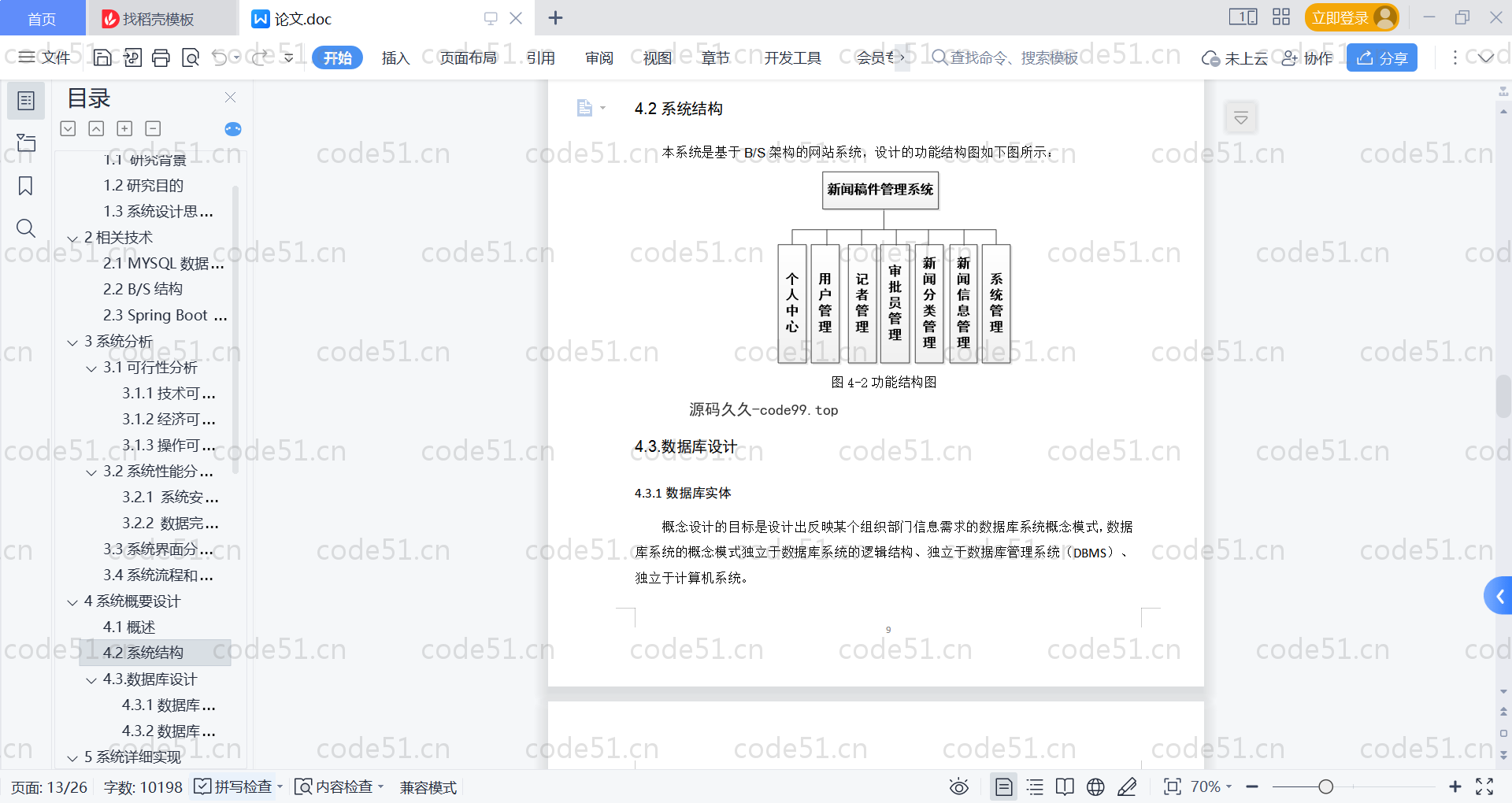Open Print Preview icon
The image size is (1512, 803).
coord(191,57)
